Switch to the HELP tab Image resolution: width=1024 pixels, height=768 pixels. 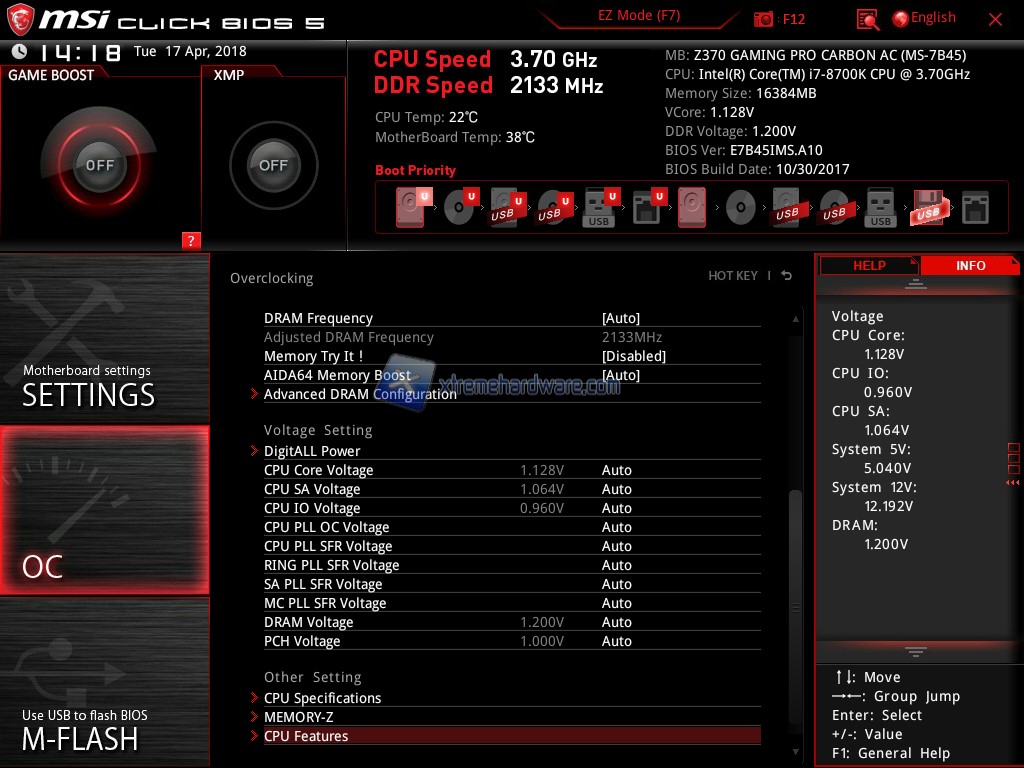(868, 265)
